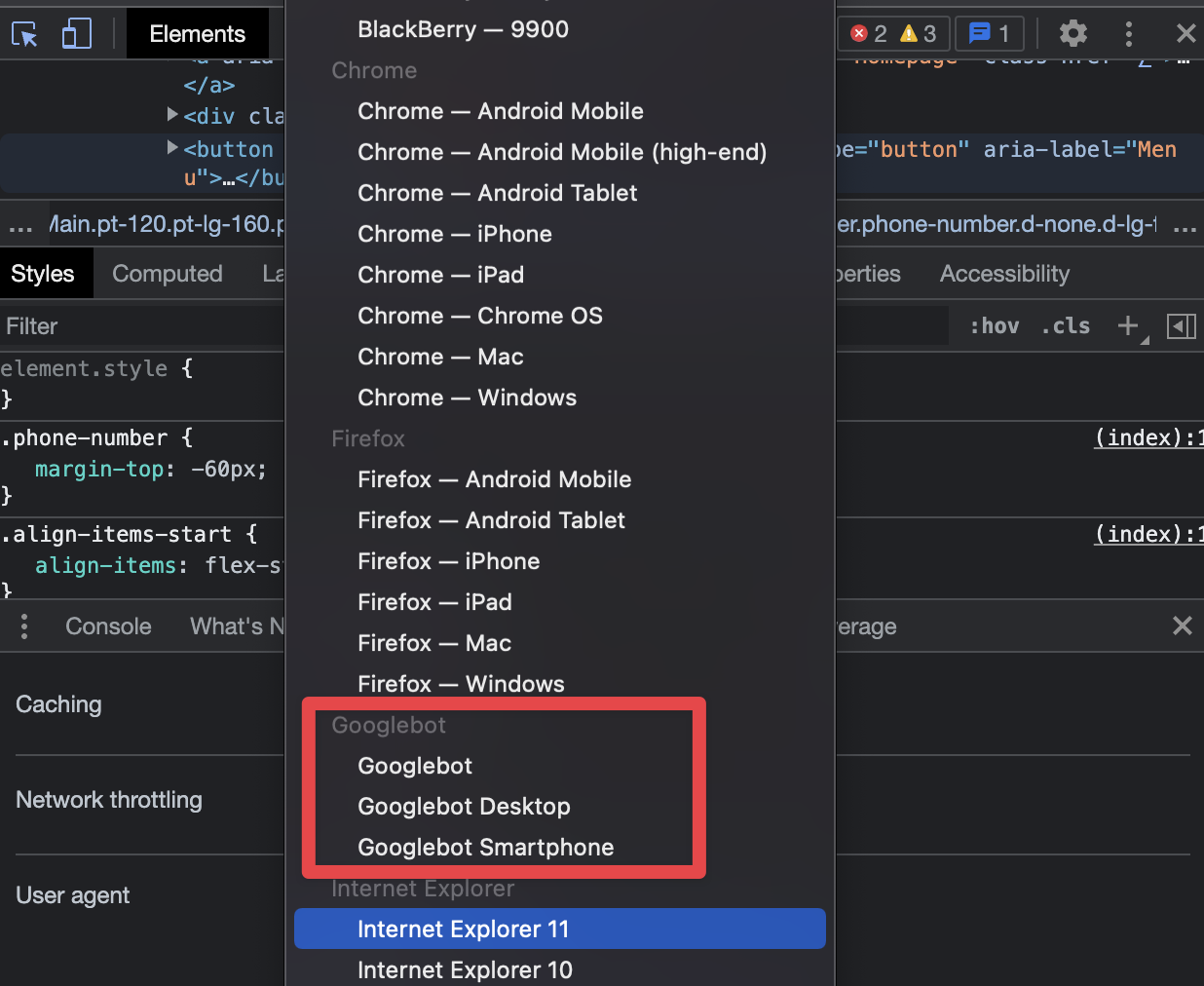Click the closing </a> tag line
1204x986 pixels.
[x=208, y=86]
